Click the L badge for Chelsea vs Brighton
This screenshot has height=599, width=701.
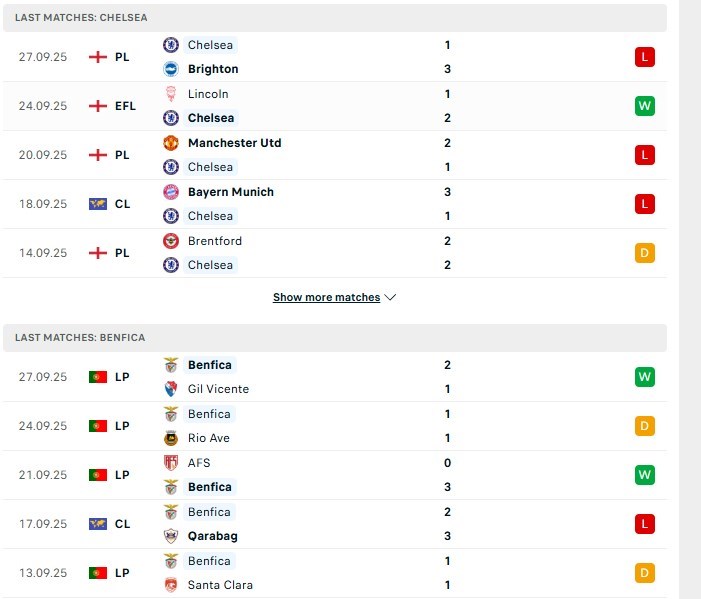(644, 57)
